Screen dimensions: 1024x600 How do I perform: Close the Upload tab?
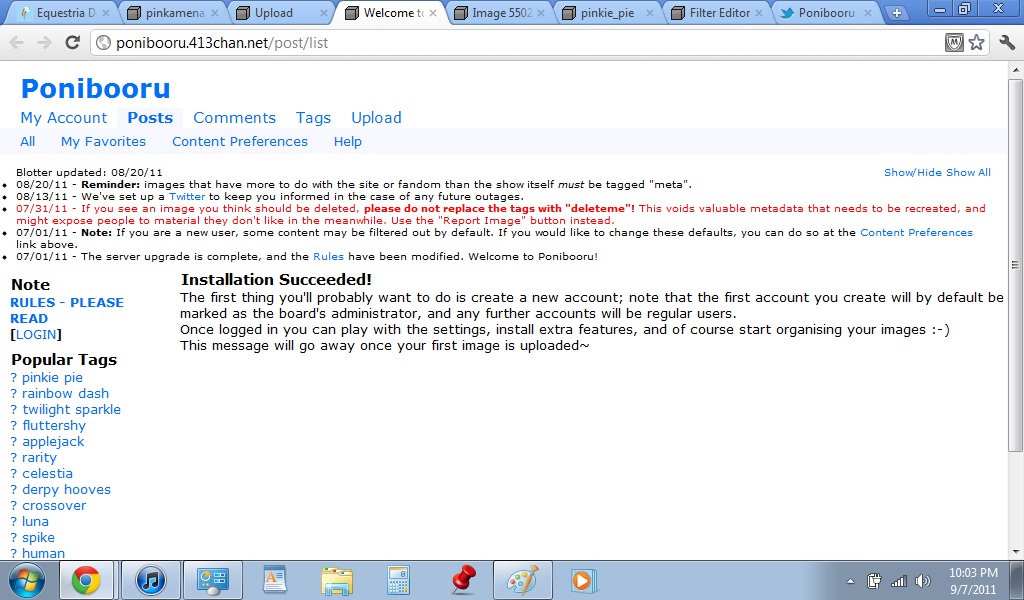tap(324, 12)
